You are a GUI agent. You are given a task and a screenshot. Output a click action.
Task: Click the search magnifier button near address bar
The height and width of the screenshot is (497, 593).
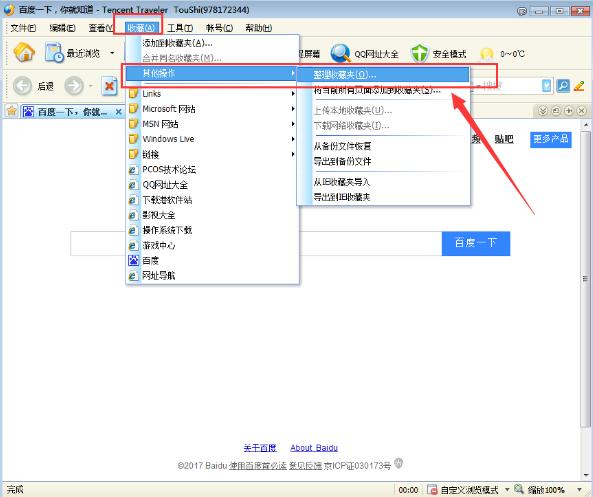coord(563,86)
